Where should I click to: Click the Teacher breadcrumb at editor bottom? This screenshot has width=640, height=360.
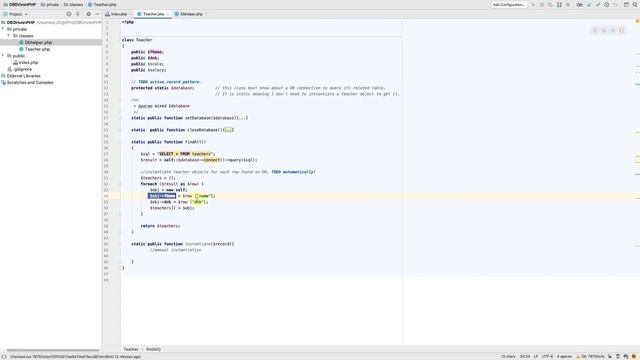coord(131,349)
